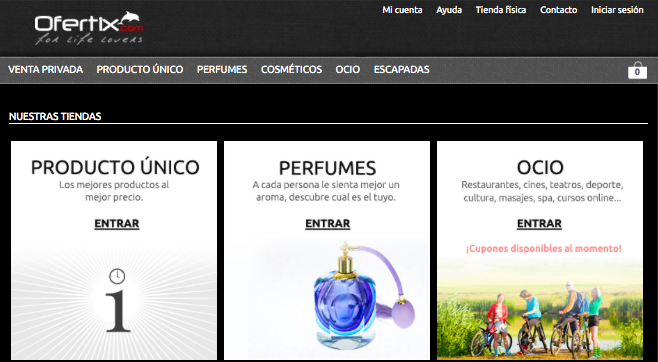Click ENTRAR under Perfumes card
Image resolution: width=658 pixels, height=362 pixels.
point(327,224)
